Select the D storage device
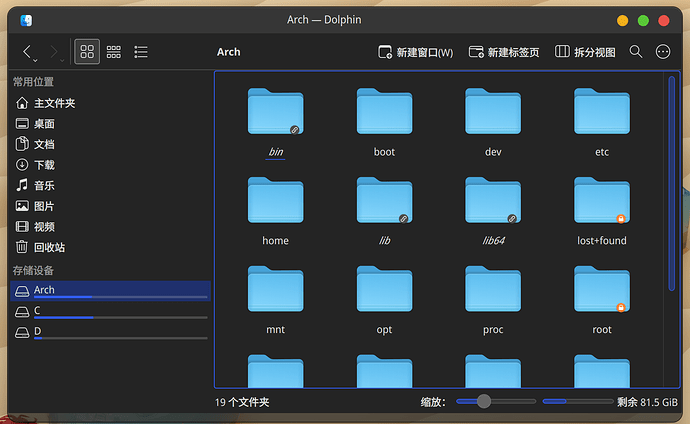Viewport: 690px width, 424px height. [x=110, y=332]
